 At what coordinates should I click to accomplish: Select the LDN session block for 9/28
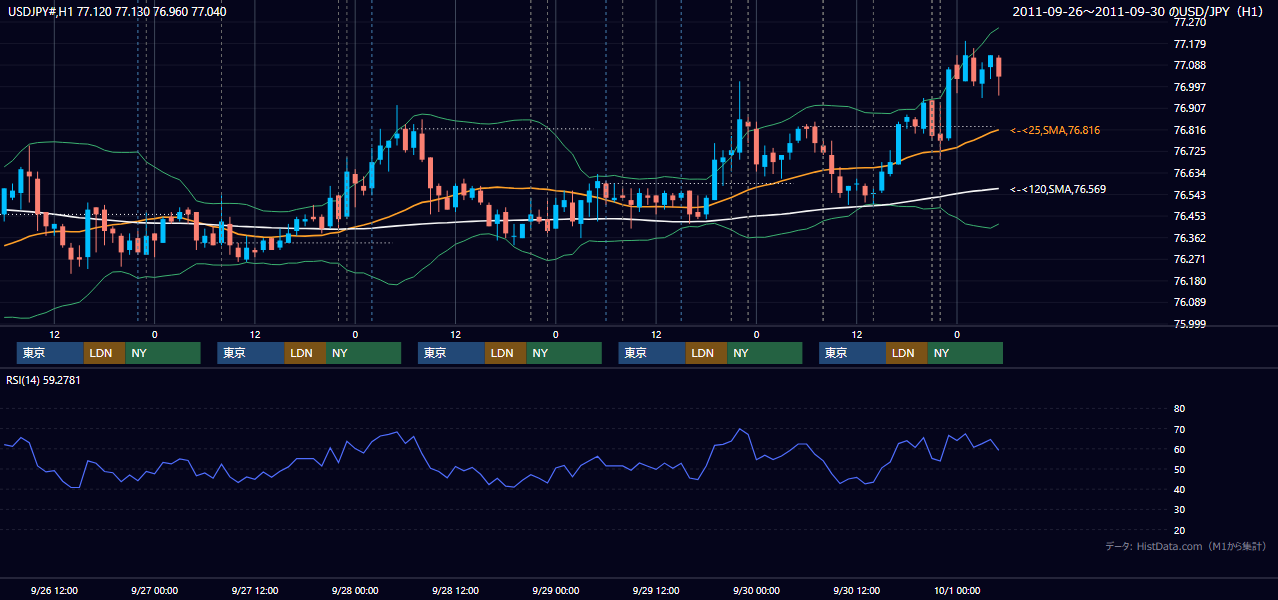[x=506, y=353]
